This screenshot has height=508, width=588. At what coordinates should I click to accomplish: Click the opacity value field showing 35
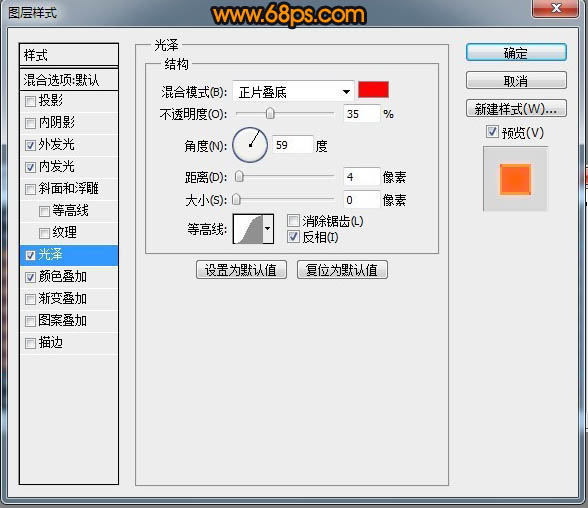click(x=362, y=114)
